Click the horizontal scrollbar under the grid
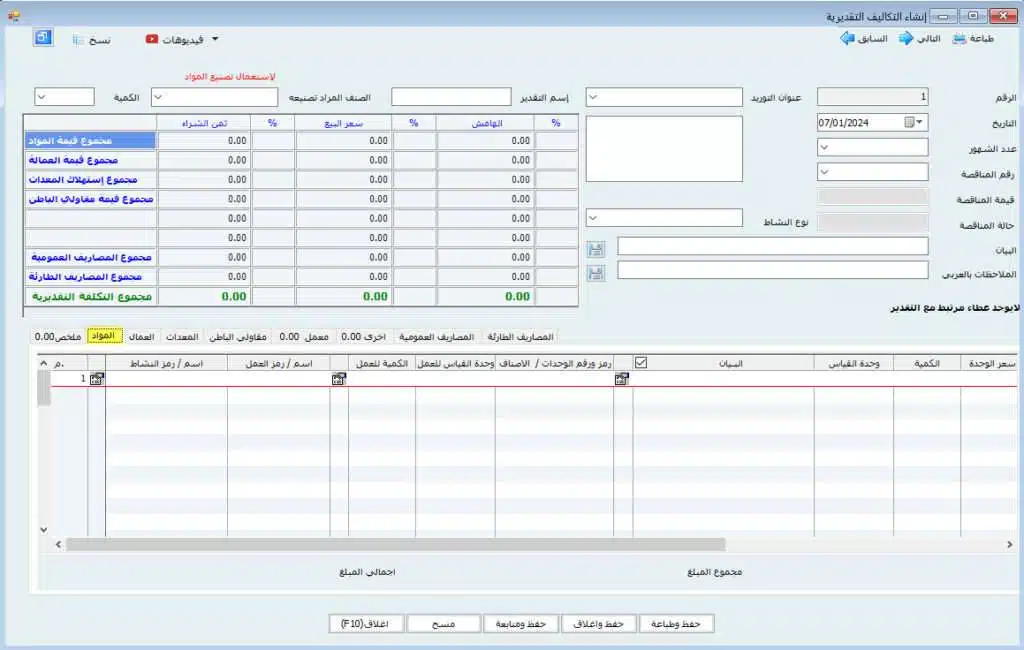Viewport: 1024px width, 650px height. (500, 545)
